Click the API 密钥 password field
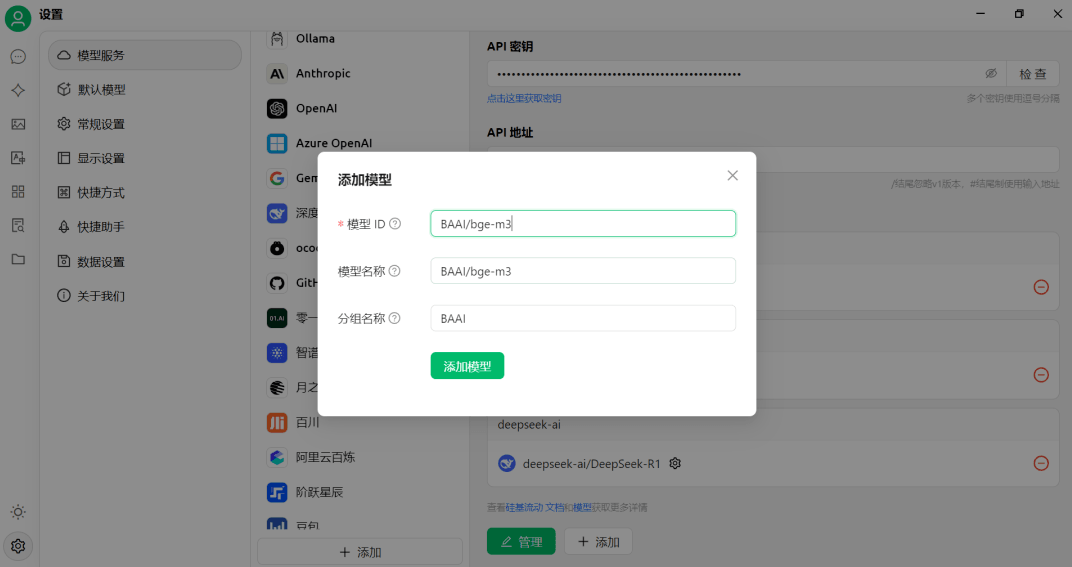The width and height of the screenshot is (1072, 567). (x=745, y=74)
